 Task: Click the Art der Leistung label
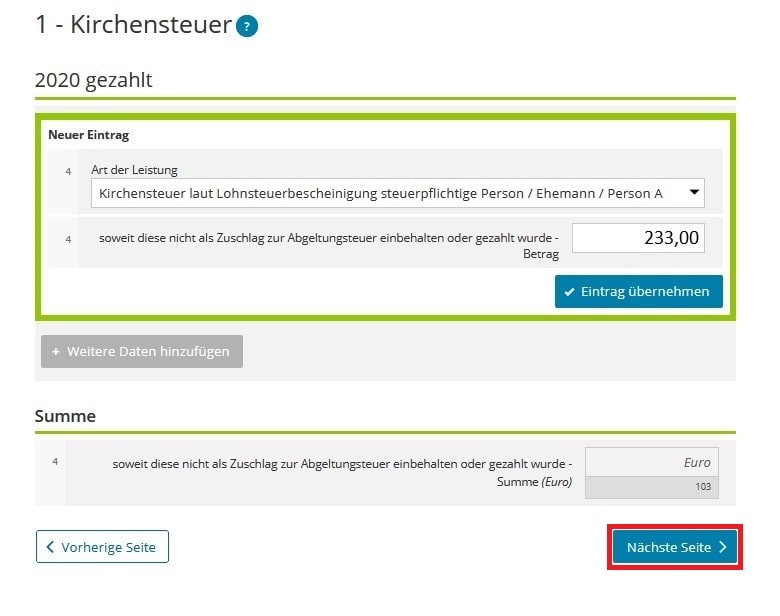(x=134, y=170)
